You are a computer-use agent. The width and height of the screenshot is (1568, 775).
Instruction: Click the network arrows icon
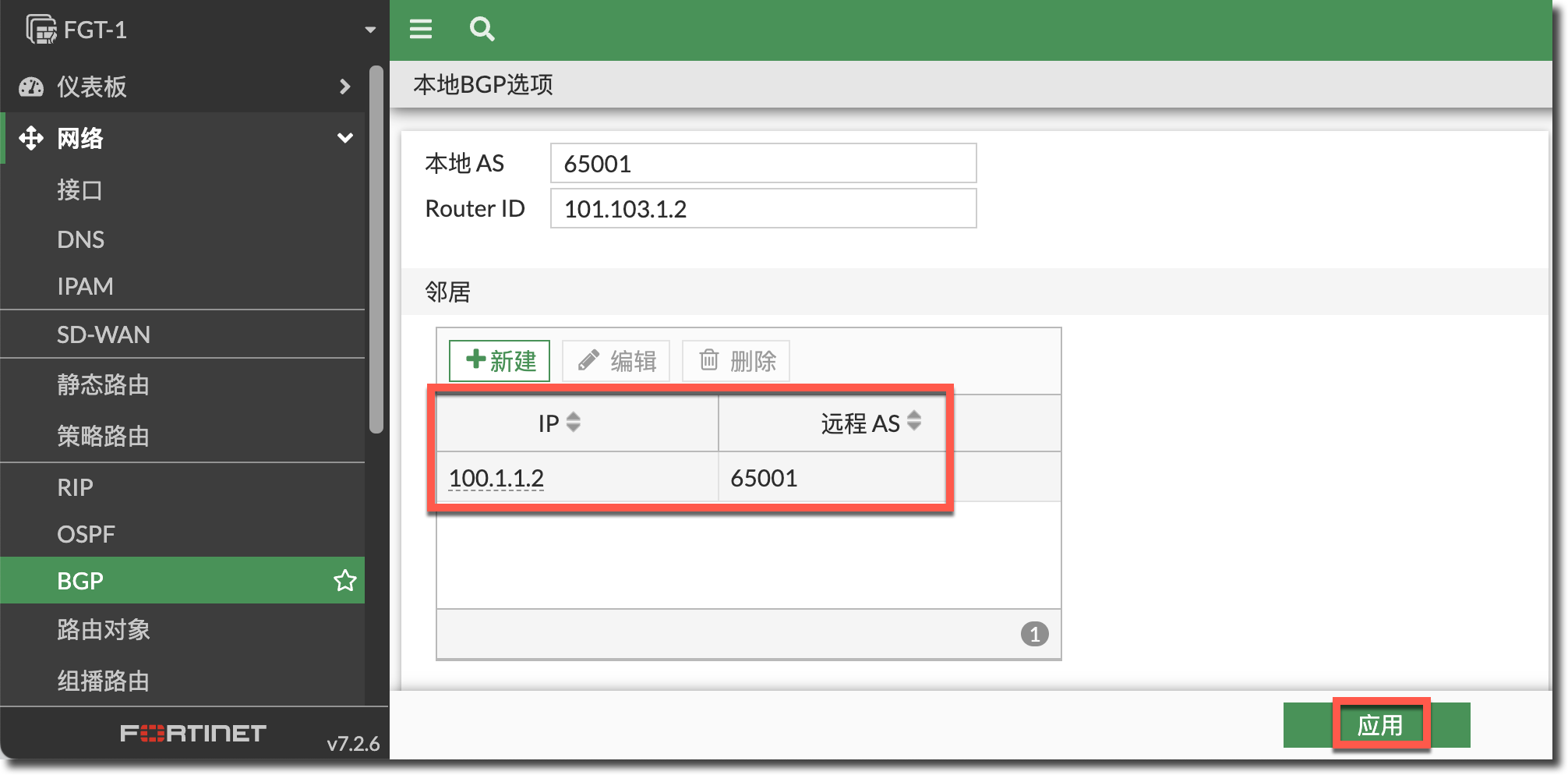(31, 138)
